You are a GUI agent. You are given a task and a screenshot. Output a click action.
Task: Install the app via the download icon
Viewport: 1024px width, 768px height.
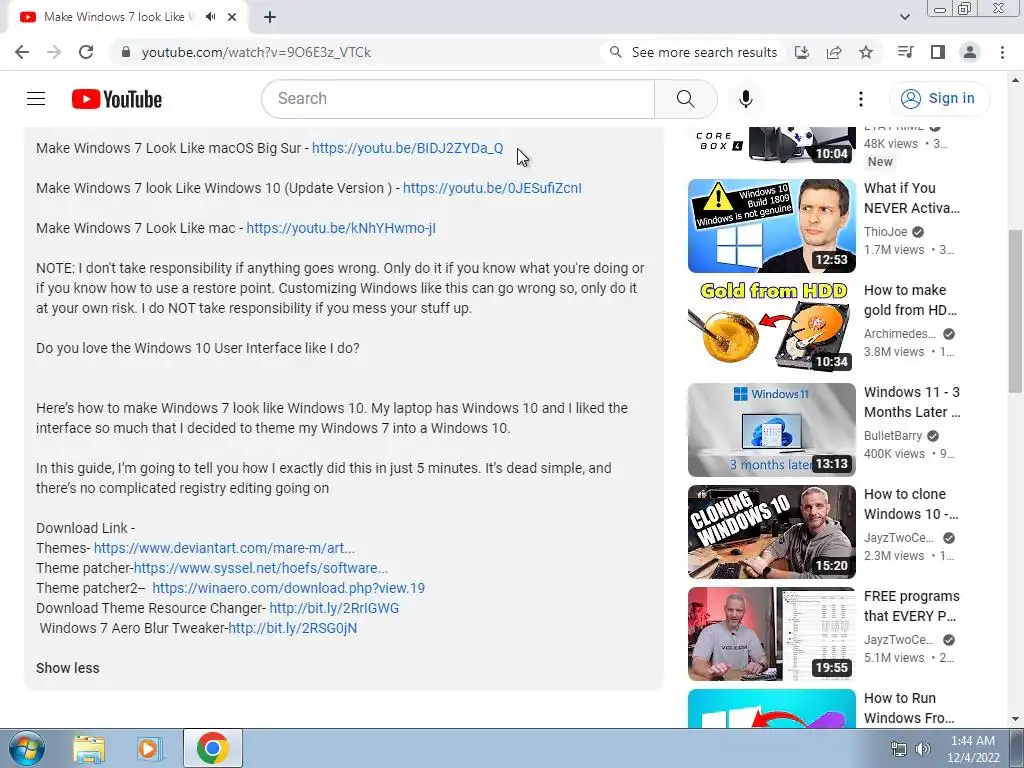click(x=802, y=52)
